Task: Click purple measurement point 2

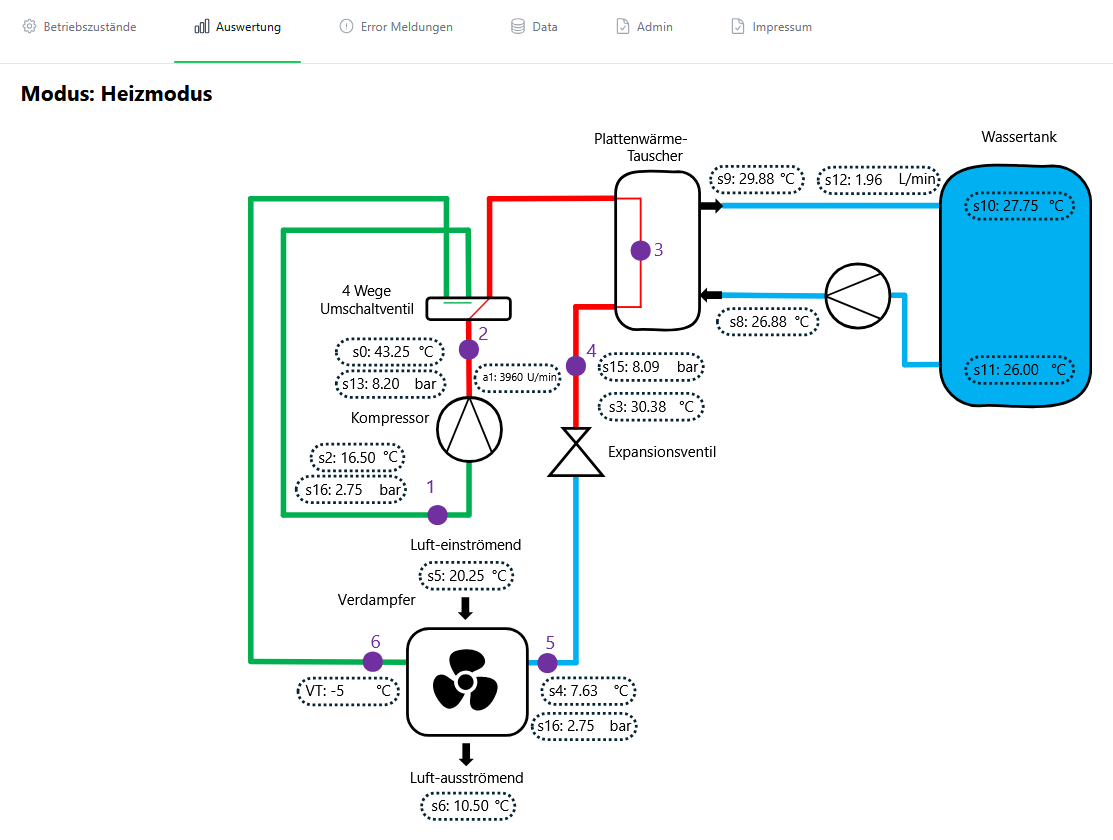Action: 468,349
